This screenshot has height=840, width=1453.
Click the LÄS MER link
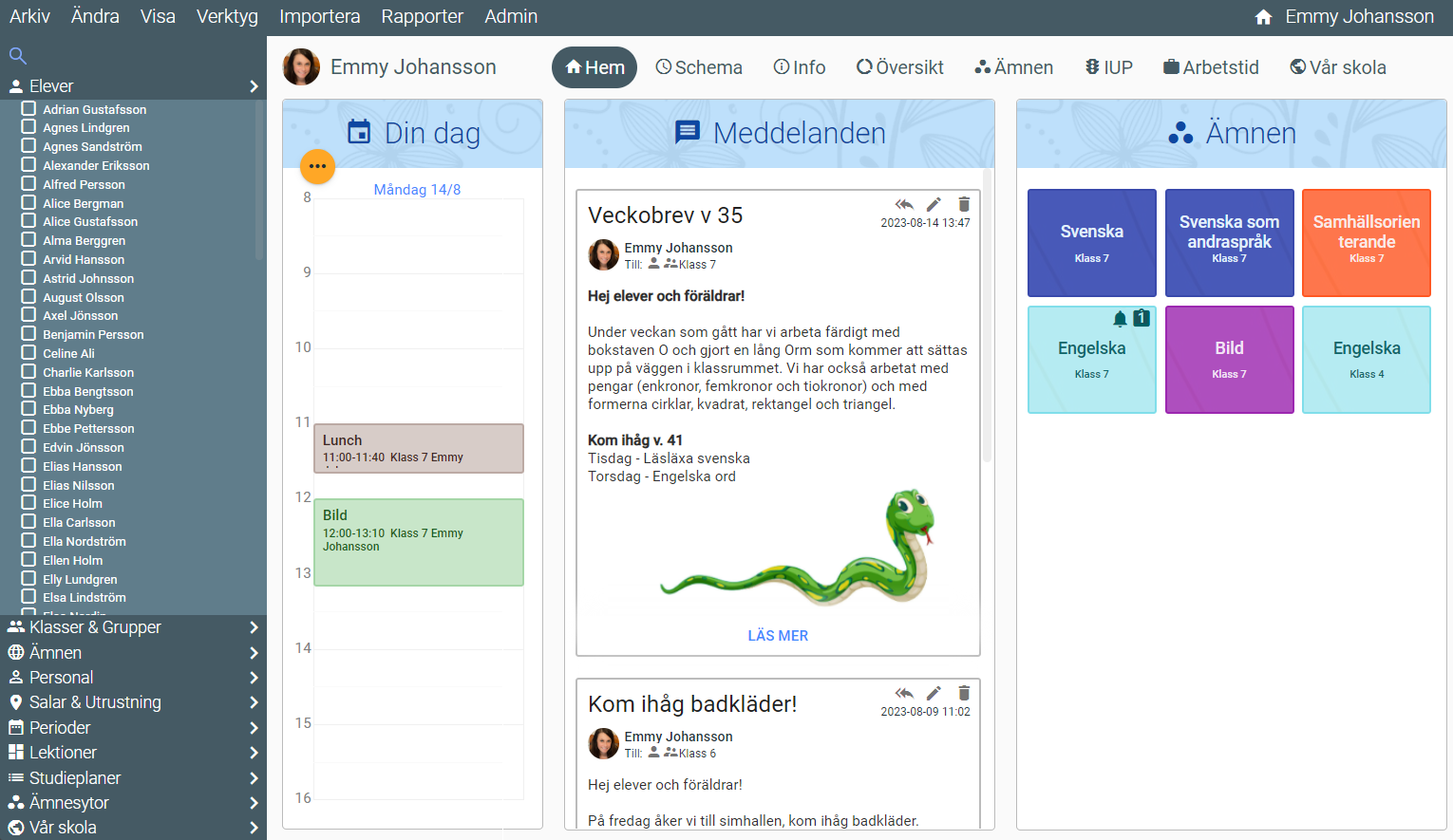tap(777, 636)
